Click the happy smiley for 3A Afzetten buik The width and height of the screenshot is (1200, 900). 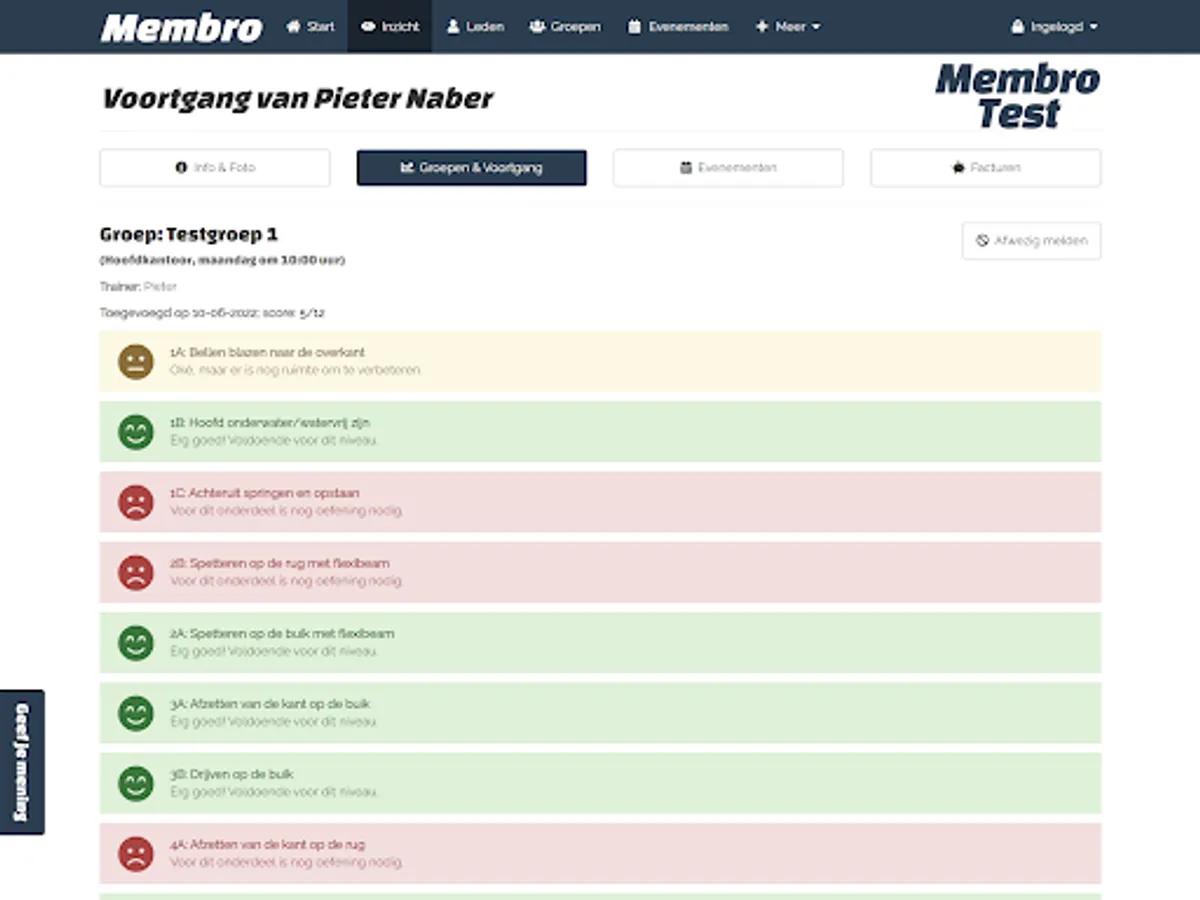pos(135,713)
